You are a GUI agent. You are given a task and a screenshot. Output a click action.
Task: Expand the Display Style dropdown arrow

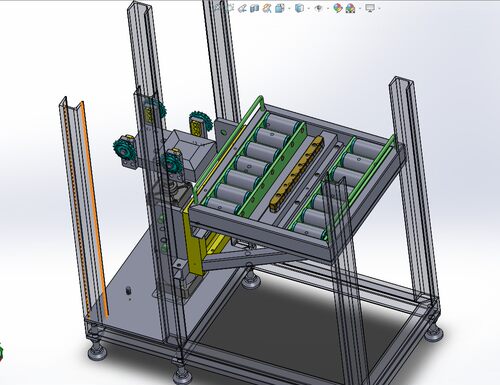coord(309,8)
